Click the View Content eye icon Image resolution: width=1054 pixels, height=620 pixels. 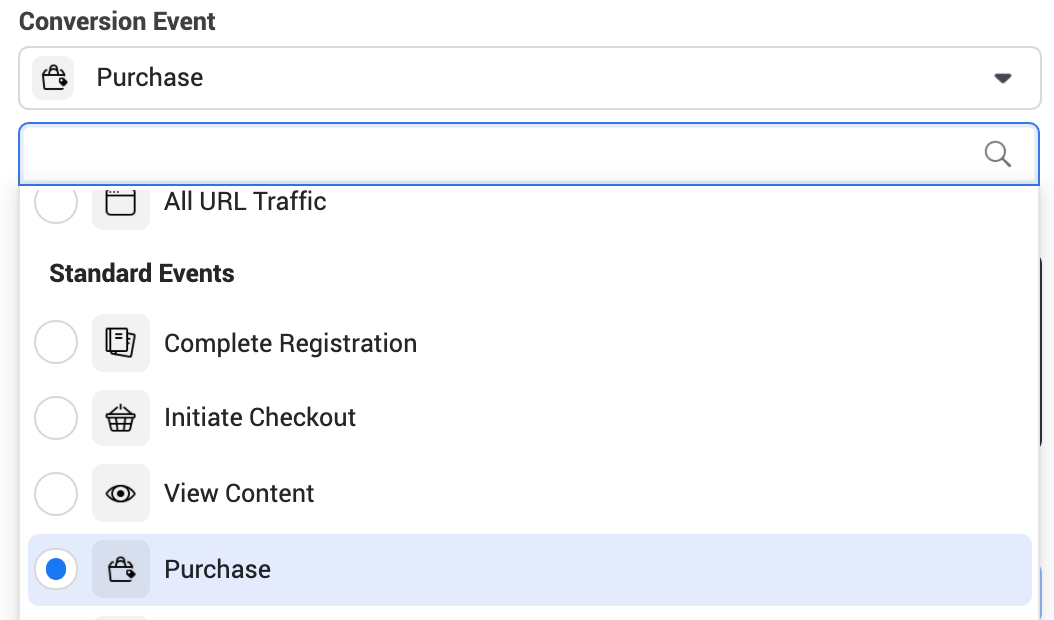click(121, 493)
